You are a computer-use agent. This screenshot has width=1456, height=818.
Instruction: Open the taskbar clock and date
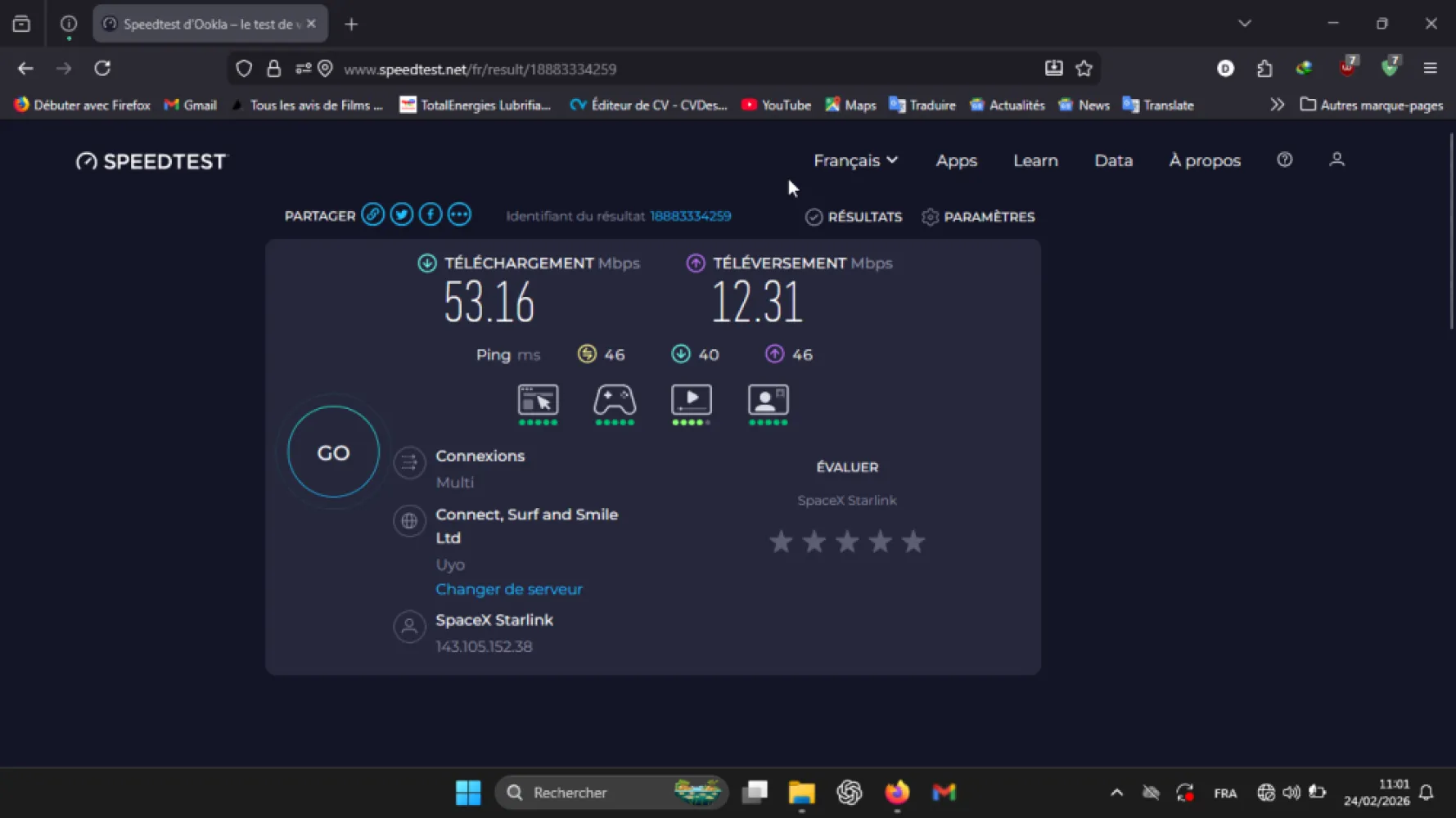[x=1377, y=793]
